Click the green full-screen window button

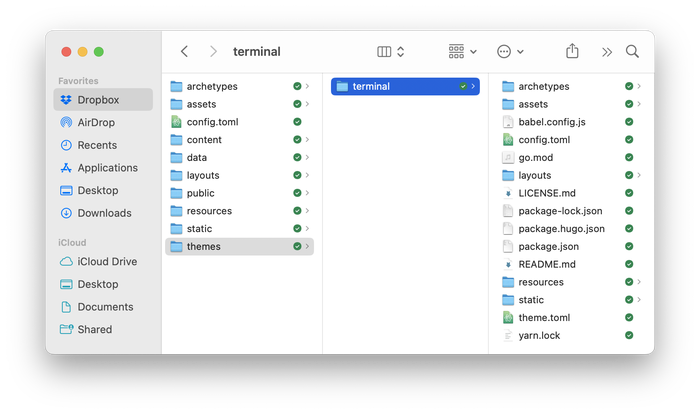pyautogui.click(x=99, y=52)
